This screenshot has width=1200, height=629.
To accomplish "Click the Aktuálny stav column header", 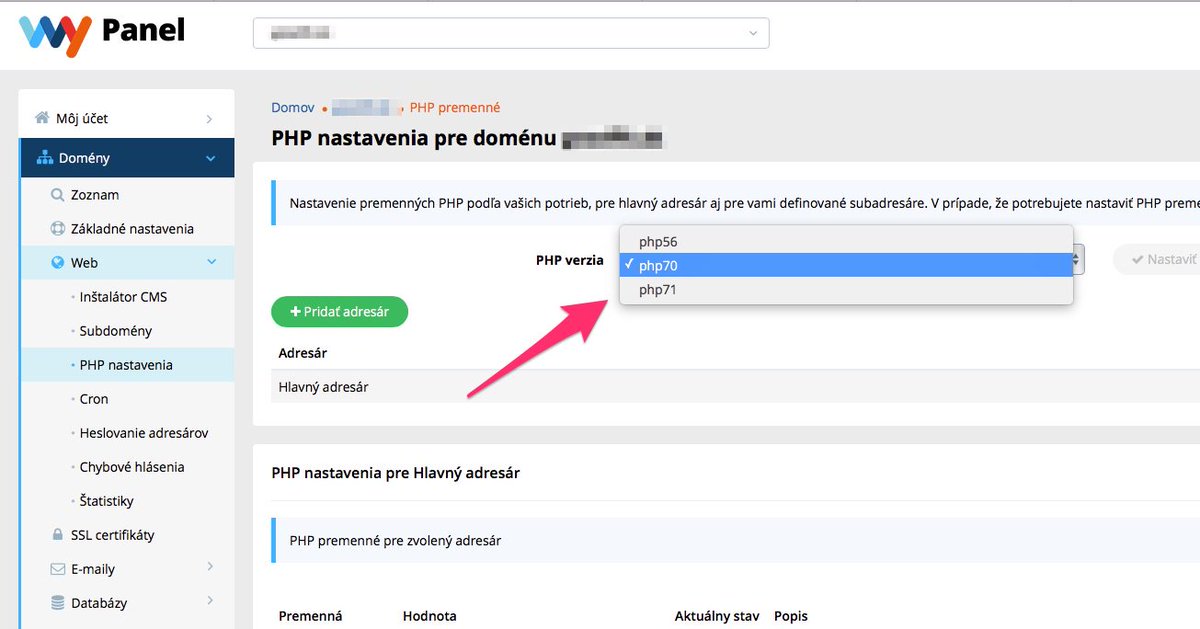I will (717, 616).
